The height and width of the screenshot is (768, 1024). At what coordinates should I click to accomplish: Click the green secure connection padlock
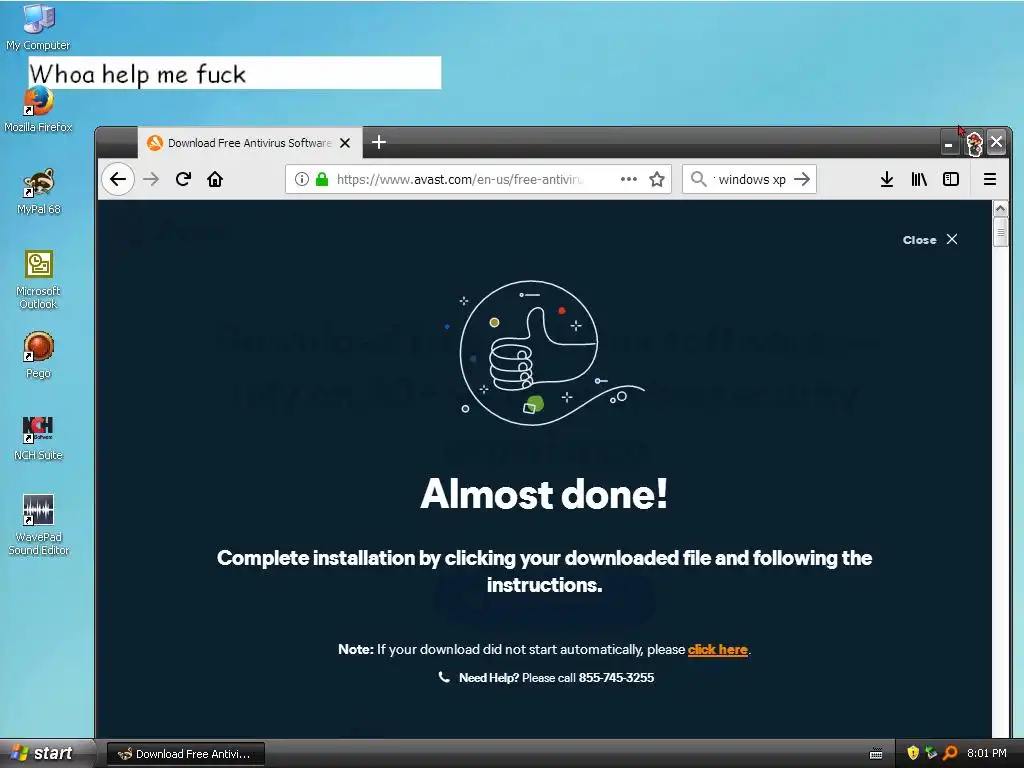click(x=322, y=179)
